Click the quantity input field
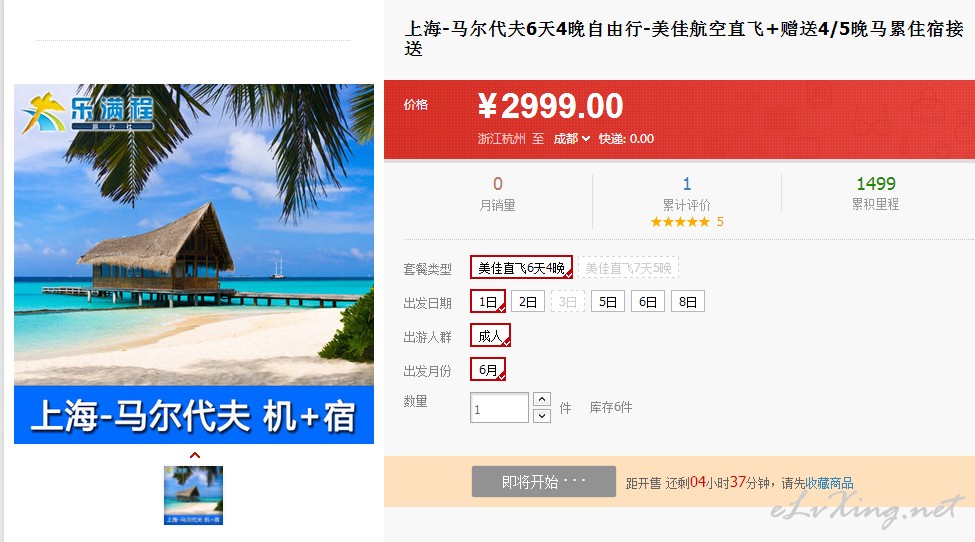This screenshot has height=542, width=975. 499,408
